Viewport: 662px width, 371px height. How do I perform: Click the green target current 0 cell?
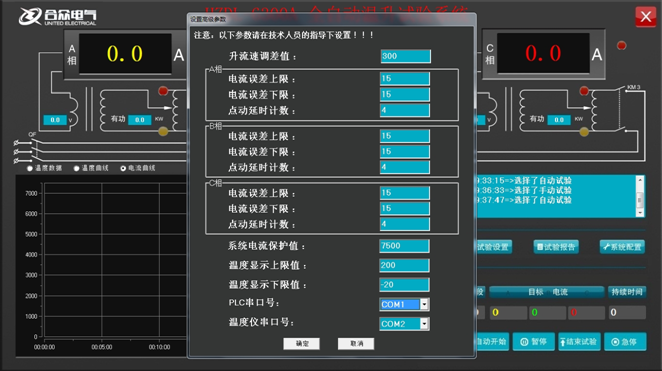[547, 313]
